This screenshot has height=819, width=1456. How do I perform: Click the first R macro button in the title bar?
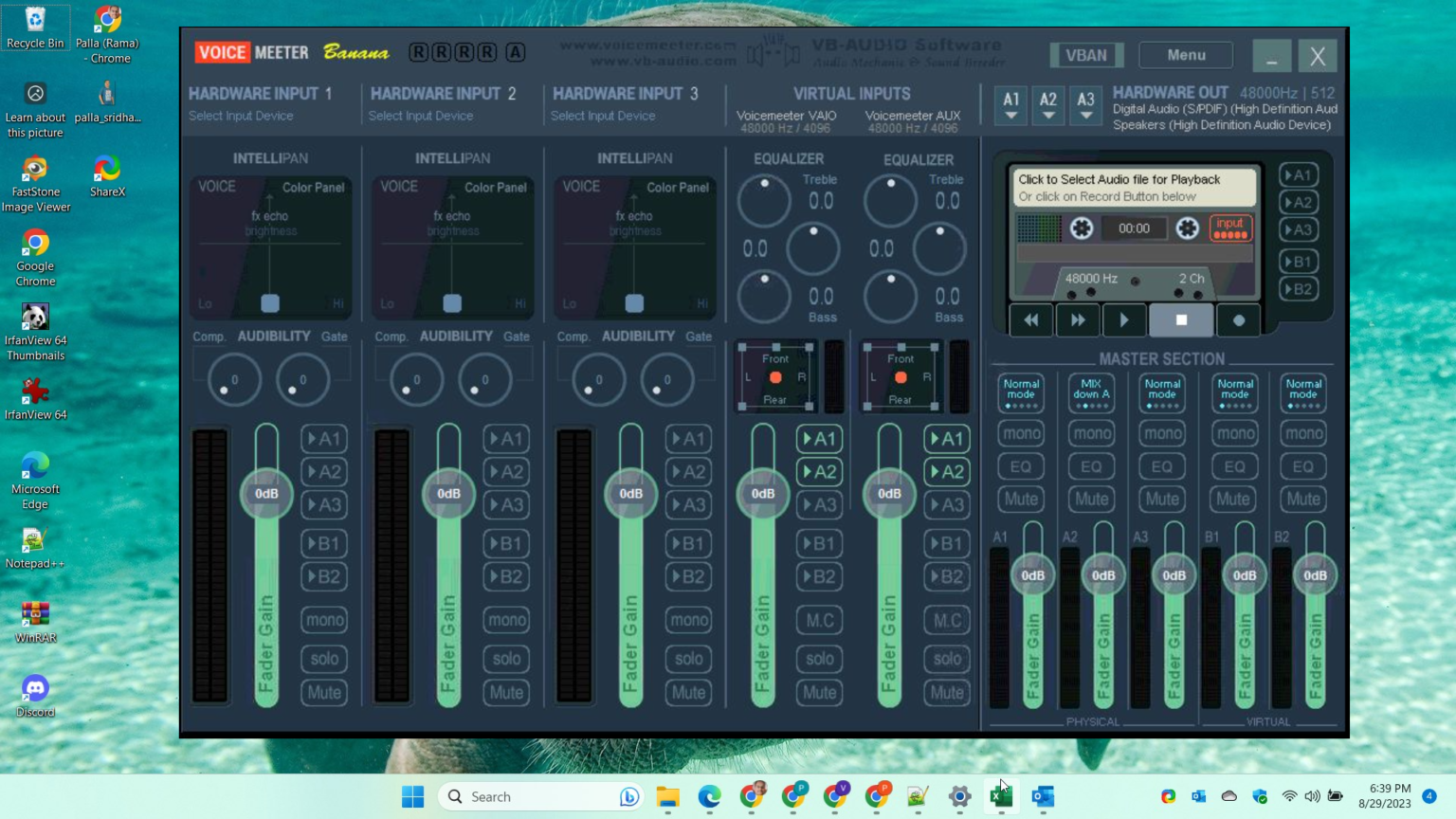418,53
